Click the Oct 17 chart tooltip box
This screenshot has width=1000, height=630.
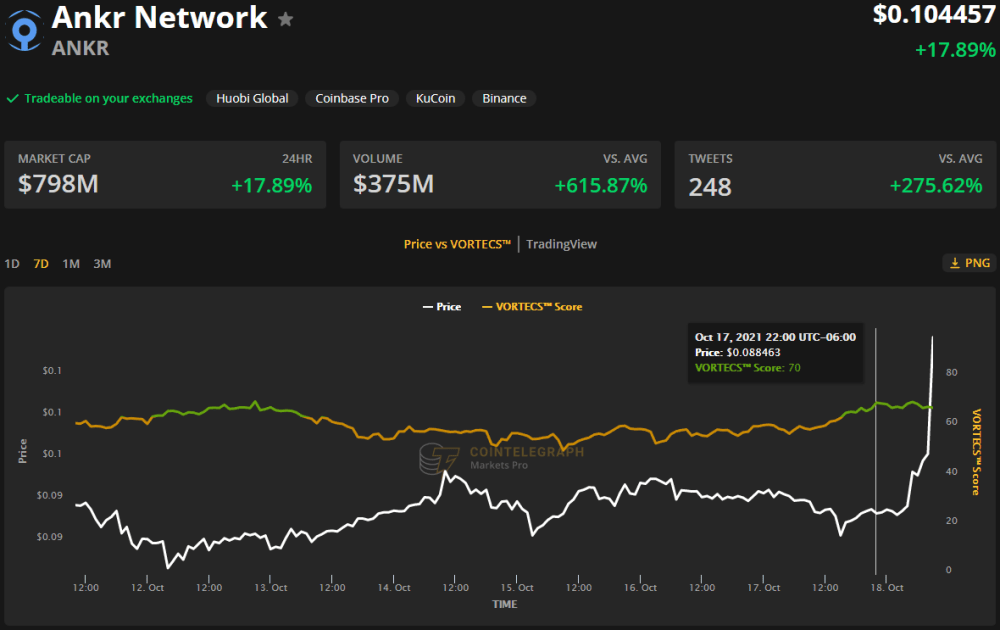point(776,353)
